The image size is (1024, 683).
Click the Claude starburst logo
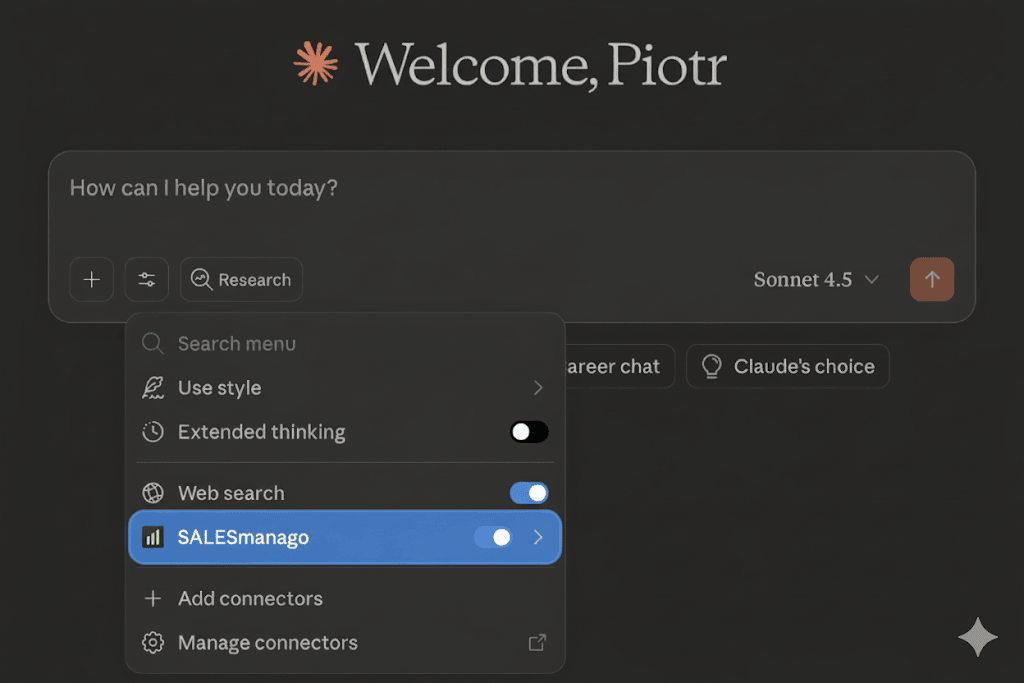pyautogui.click(x=315, y=63)
